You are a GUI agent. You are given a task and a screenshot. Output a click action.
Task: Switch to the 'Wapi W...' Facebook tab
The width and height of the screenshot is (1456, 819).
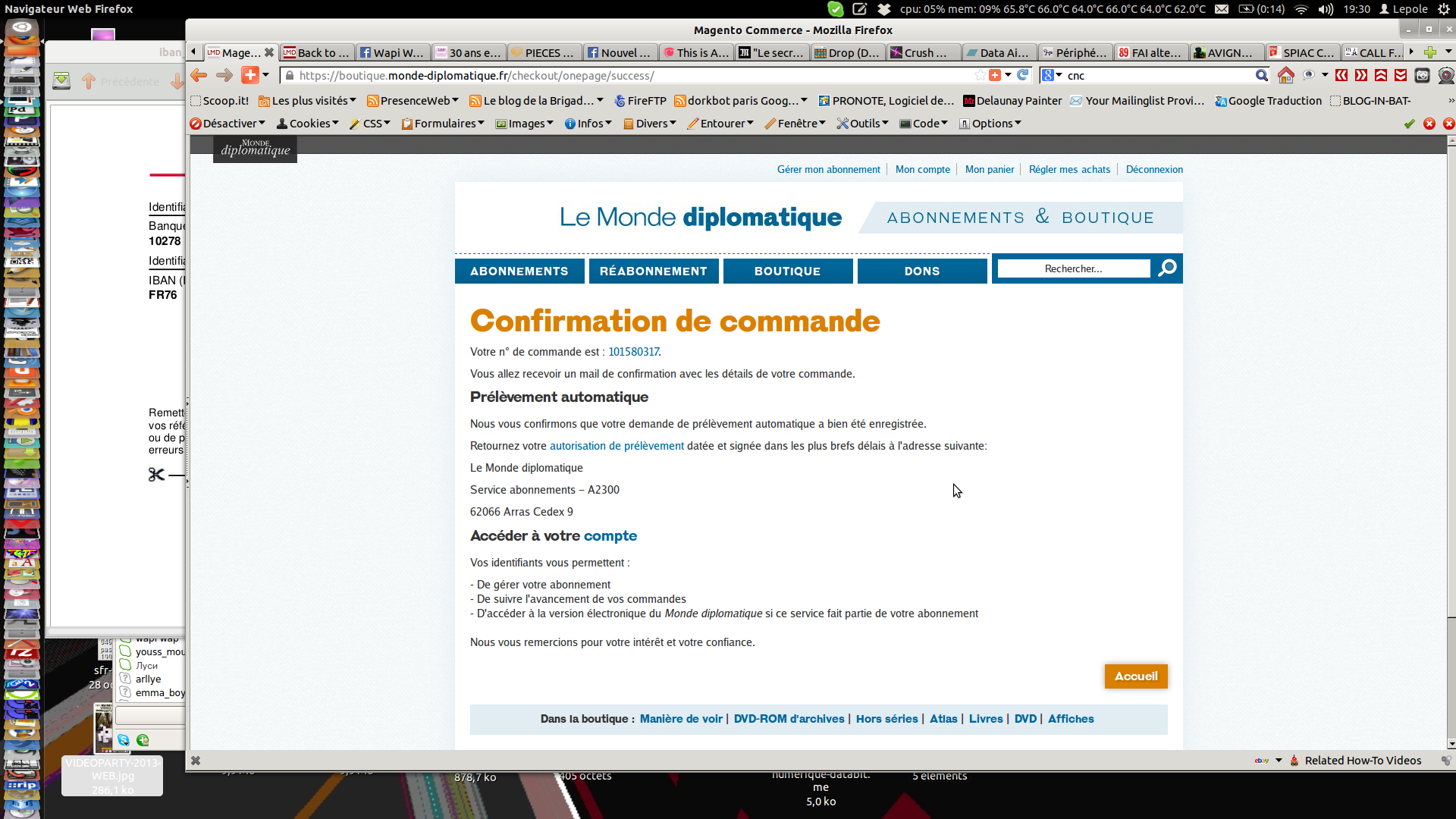pyautogui.click(x=391, y=52)
